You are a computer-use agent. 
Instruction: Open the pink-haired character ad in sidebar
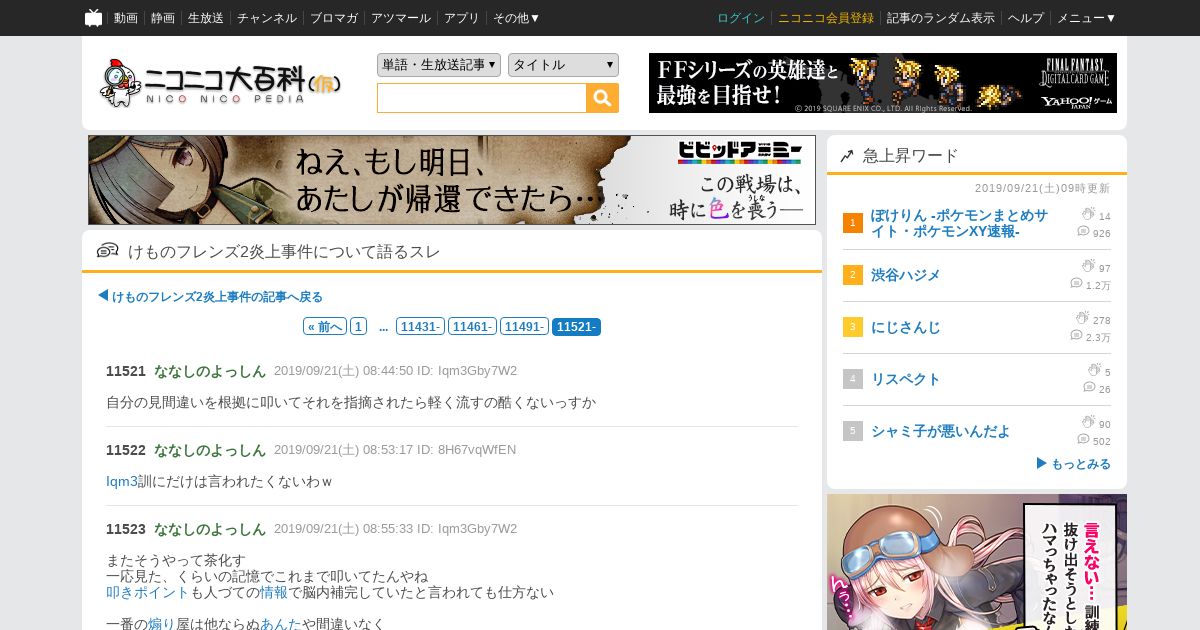click(x=977, y=562)
